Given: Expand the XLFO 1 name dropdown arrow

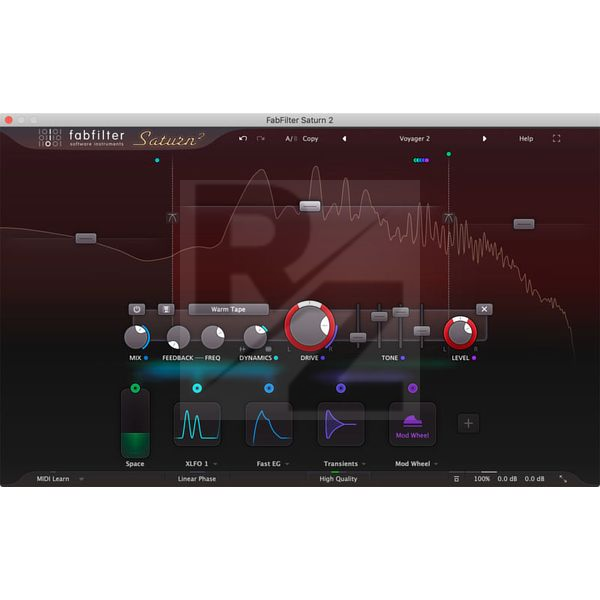Looking at the screenshot, I should pos(215,464).
